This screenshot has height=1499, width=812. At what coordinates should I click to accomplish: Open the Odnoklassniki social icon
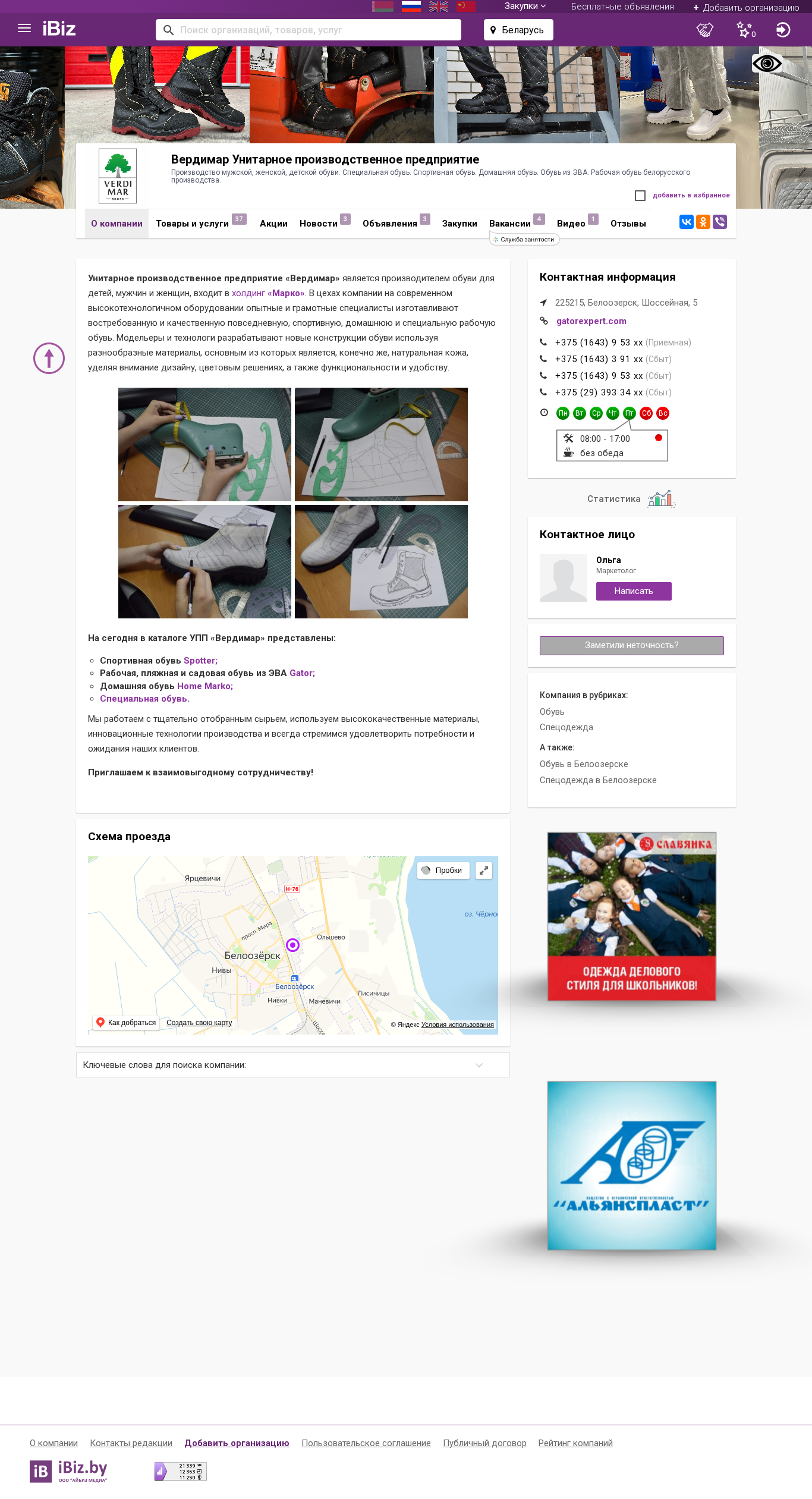(x=703, y=222)
